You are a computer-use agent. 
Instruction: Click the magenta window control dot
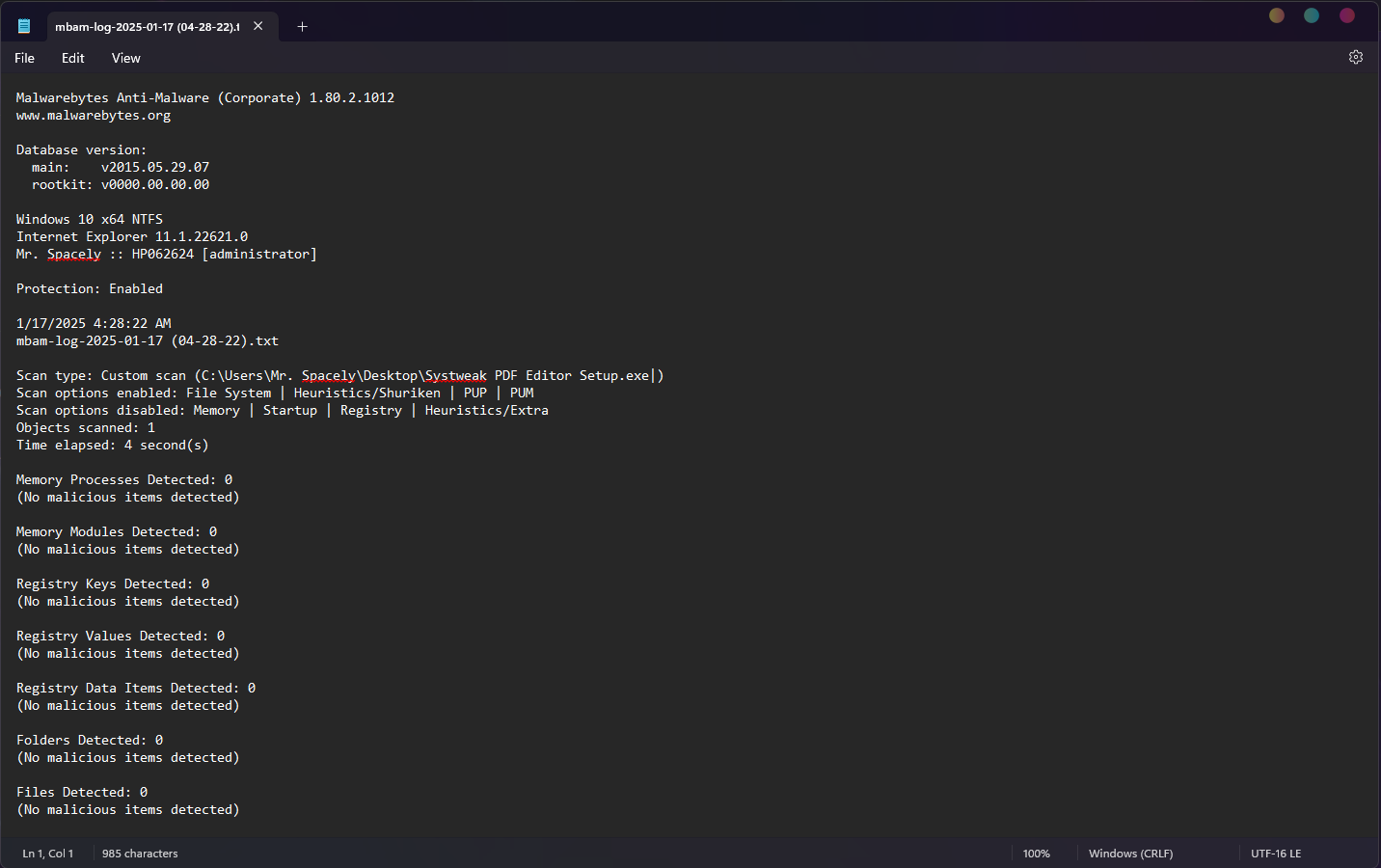[1347, 15]
